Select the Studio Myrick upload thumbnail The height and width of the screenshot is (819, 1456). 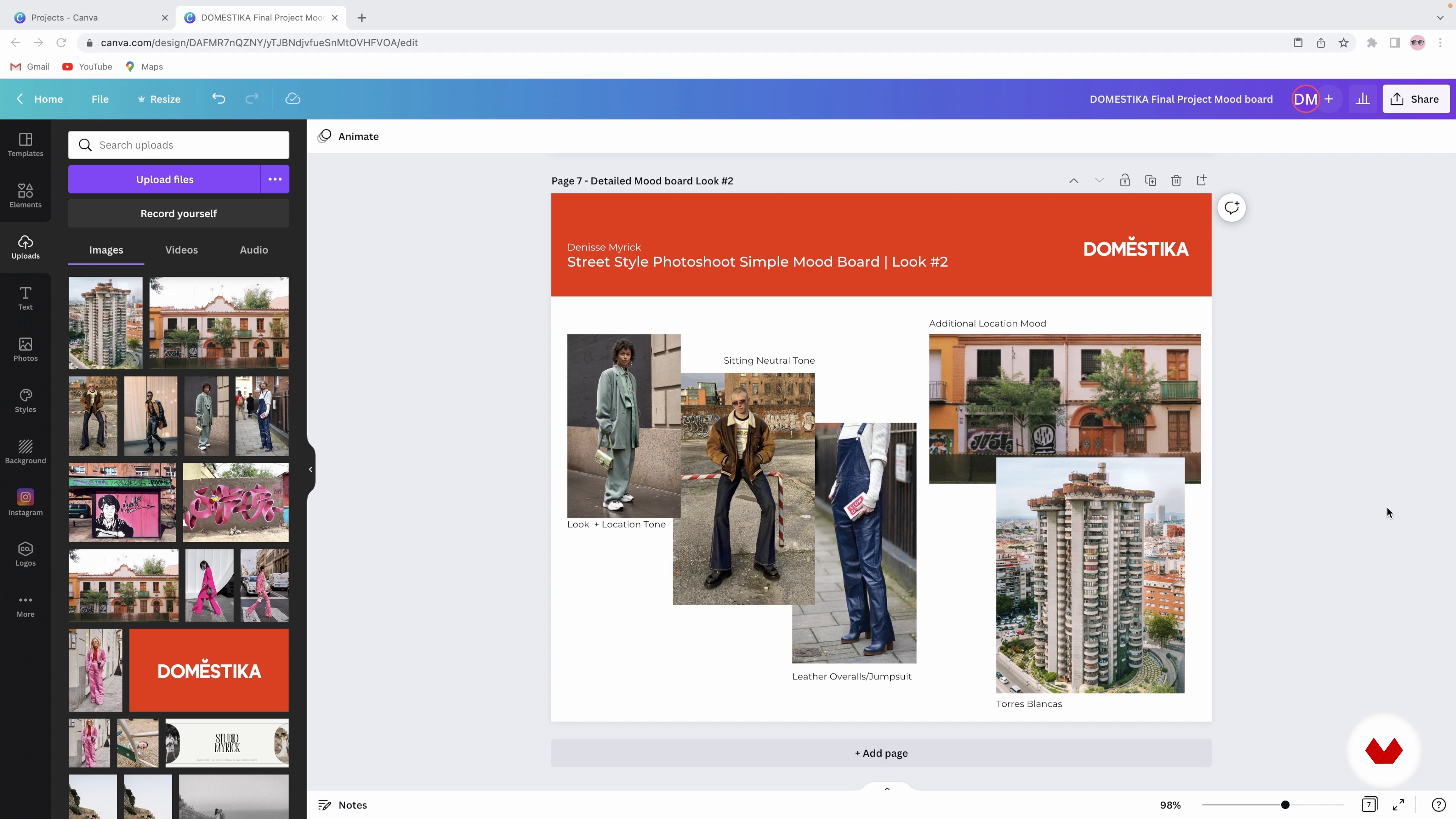[x=227, y=743]
